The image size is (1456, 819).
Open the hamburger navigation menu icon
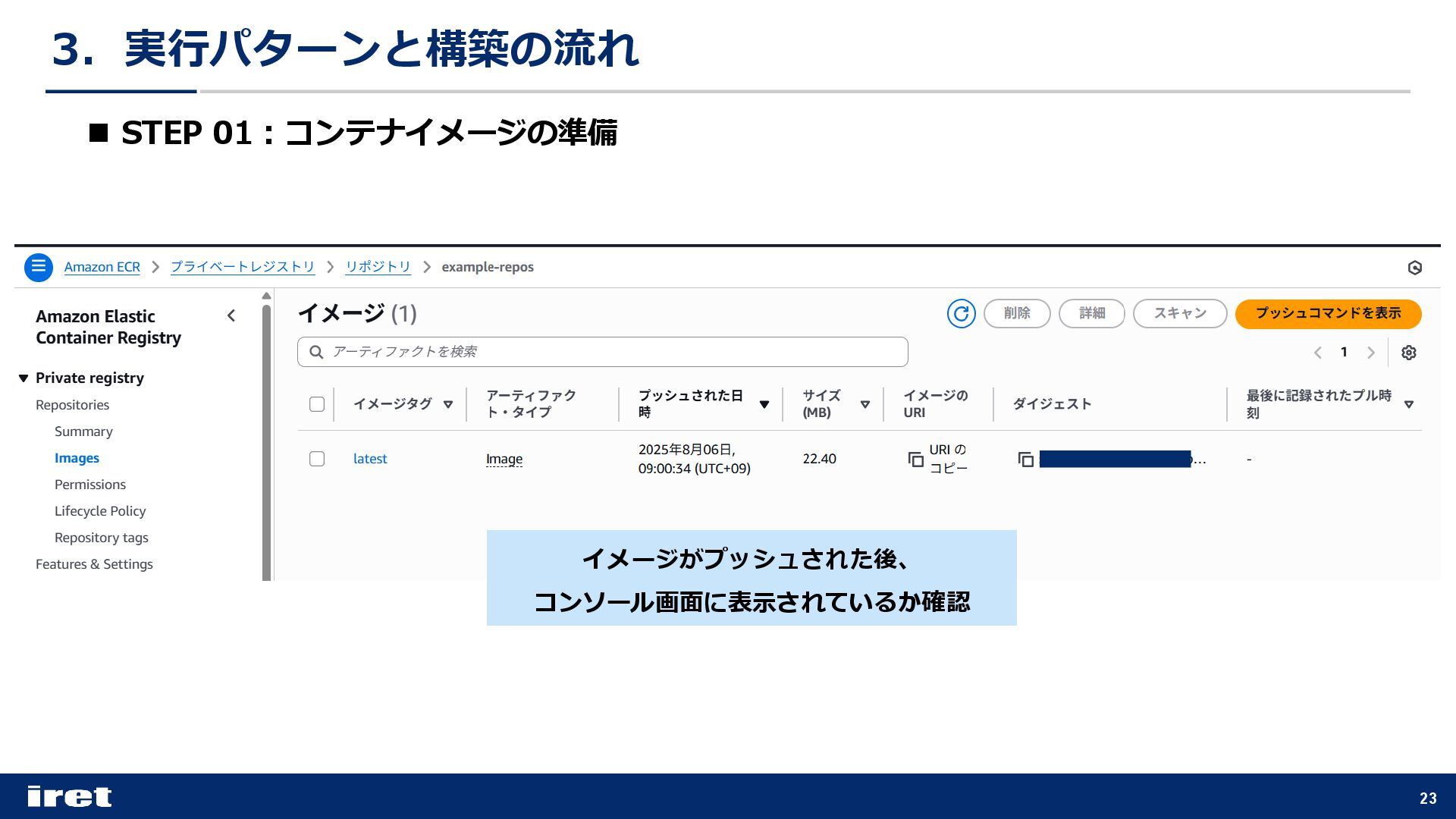pyautogui.click(x=39, y=267)
